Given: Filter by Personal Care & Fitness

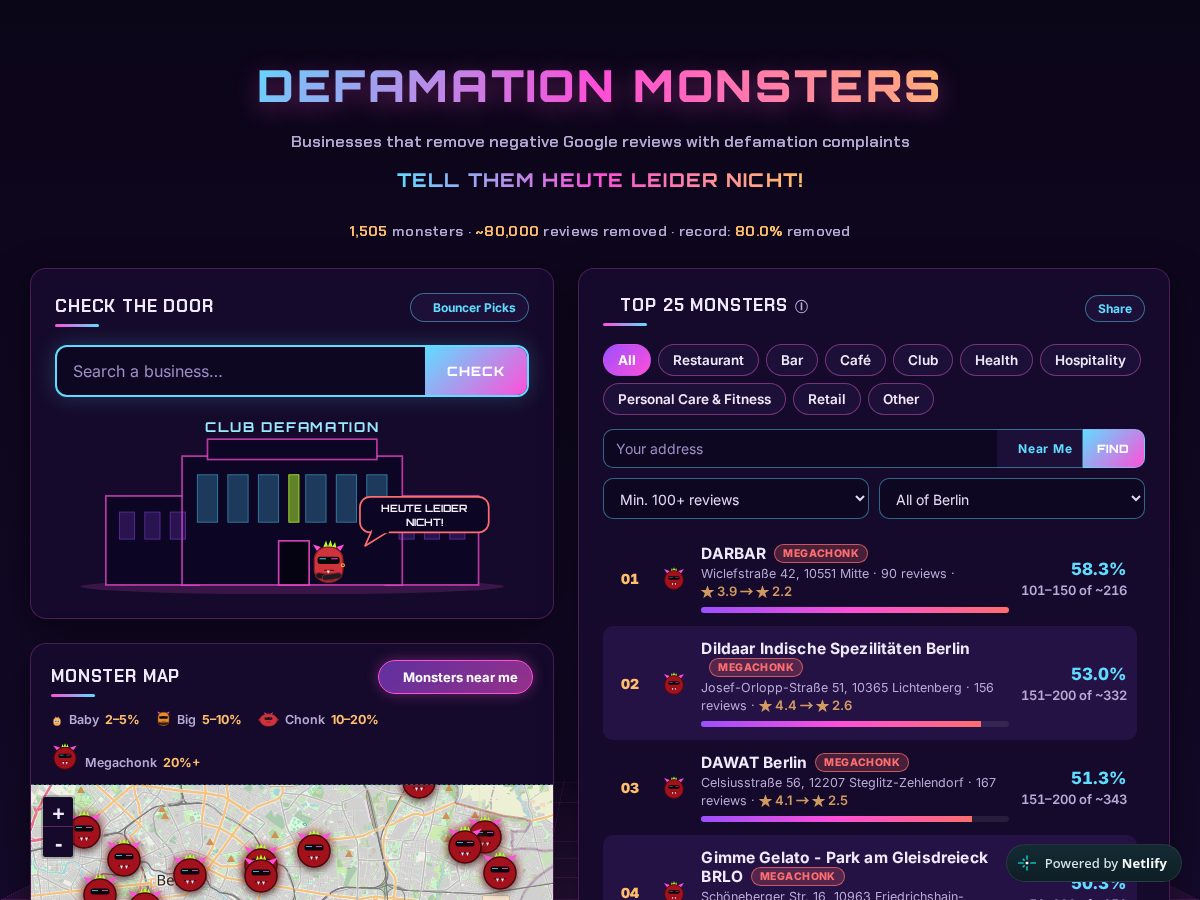Looking at the screenshot, I should (694, 399).
